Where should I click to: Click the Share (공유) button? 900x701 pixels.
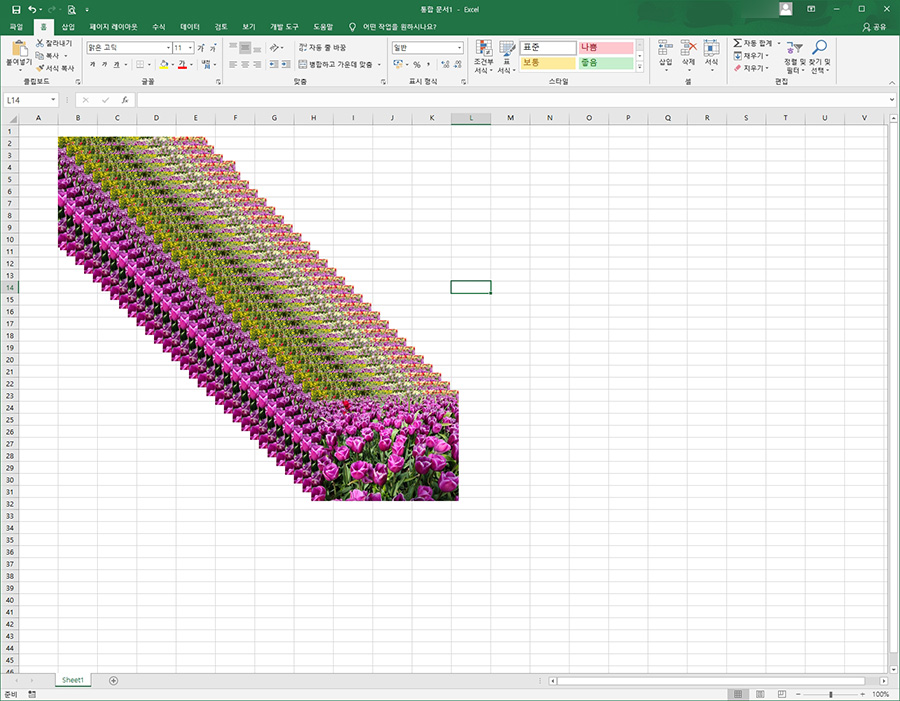pos(875,26)
